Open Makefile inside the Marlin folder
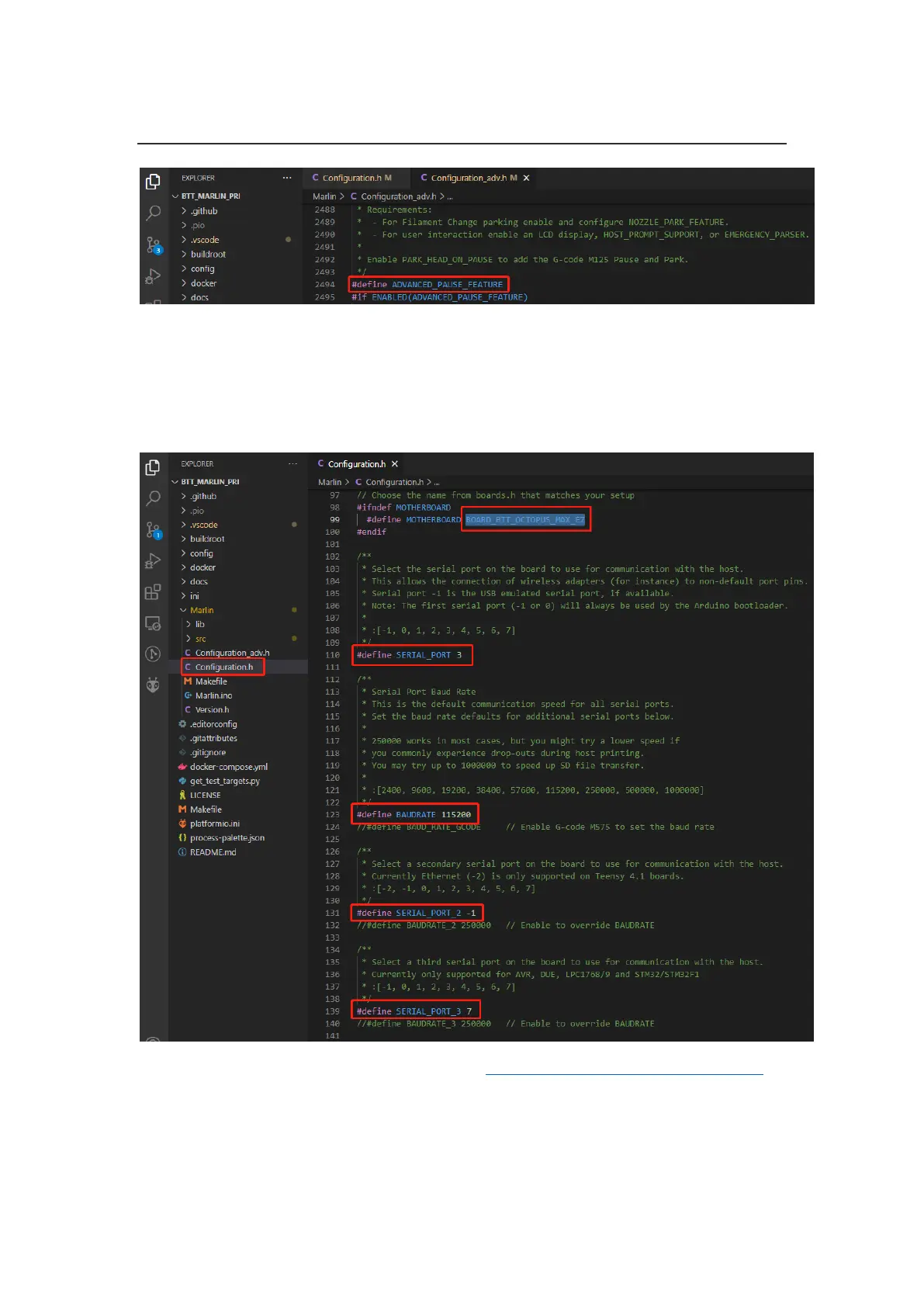Screen dimensions: 924x1307 [x=211, y=681]
